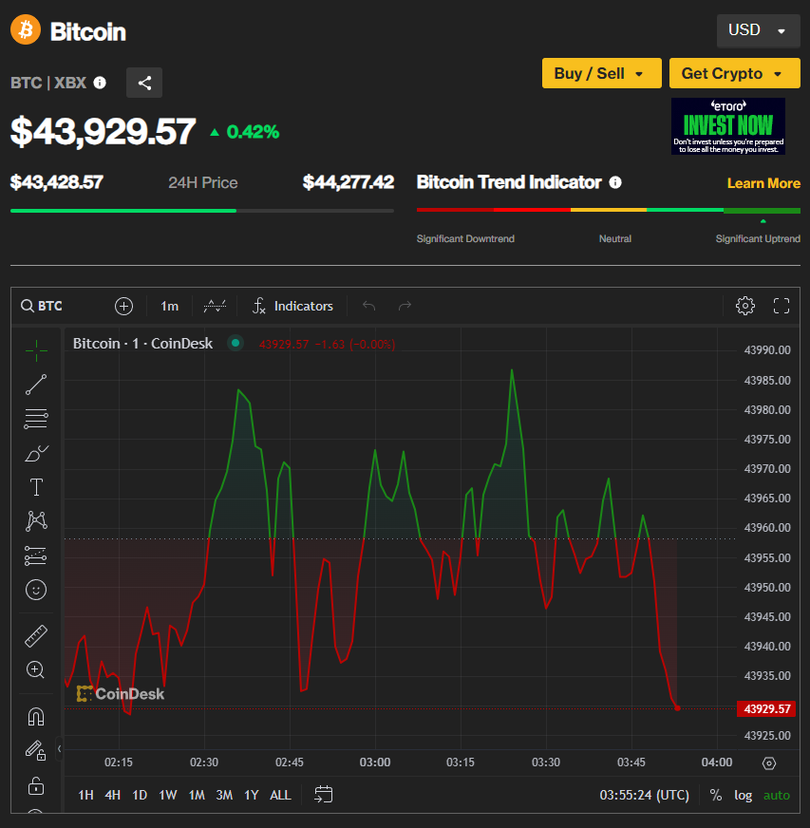Click the share icon button
This screenshot has height=828, width=810.
pos(144,83)
